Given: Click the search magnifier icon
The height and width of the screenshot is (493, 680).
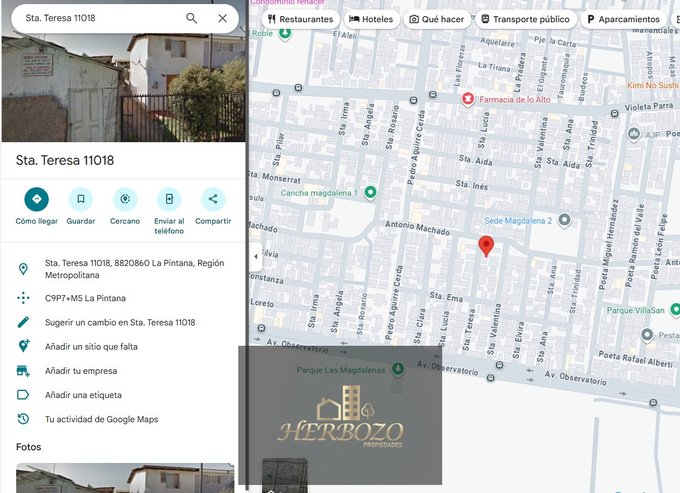Looking at the screenshot, I should click(191, 18).
